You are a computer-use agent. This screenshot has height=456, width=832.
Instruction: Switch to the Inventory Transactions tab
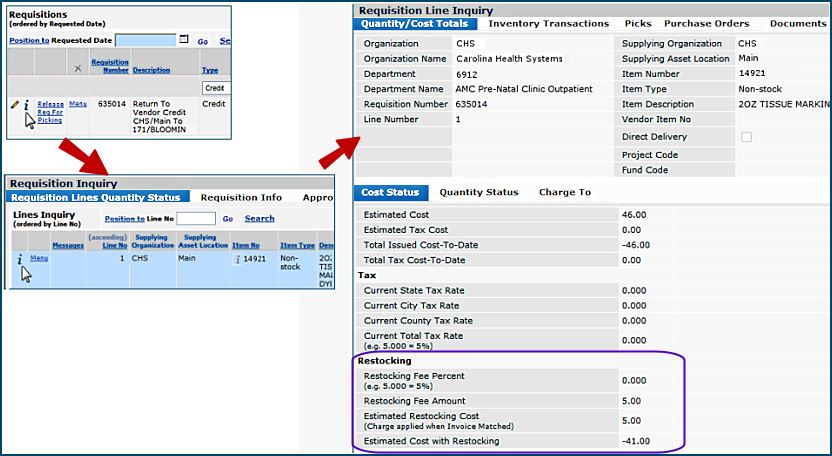(x=548, y=23)
